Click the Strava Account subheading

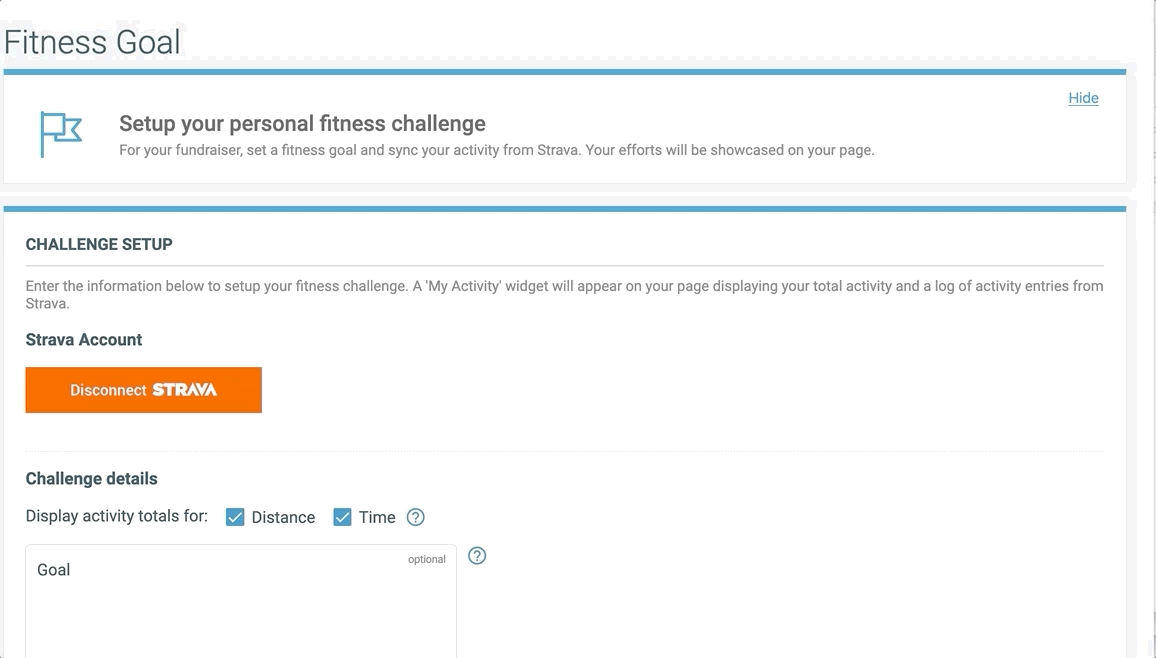click(83, 340)
